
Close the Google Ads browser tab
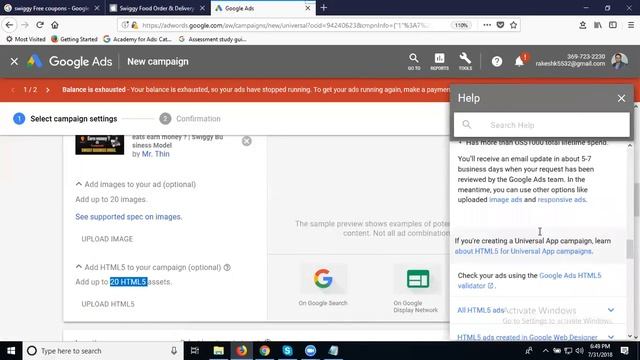pos(308,8)
